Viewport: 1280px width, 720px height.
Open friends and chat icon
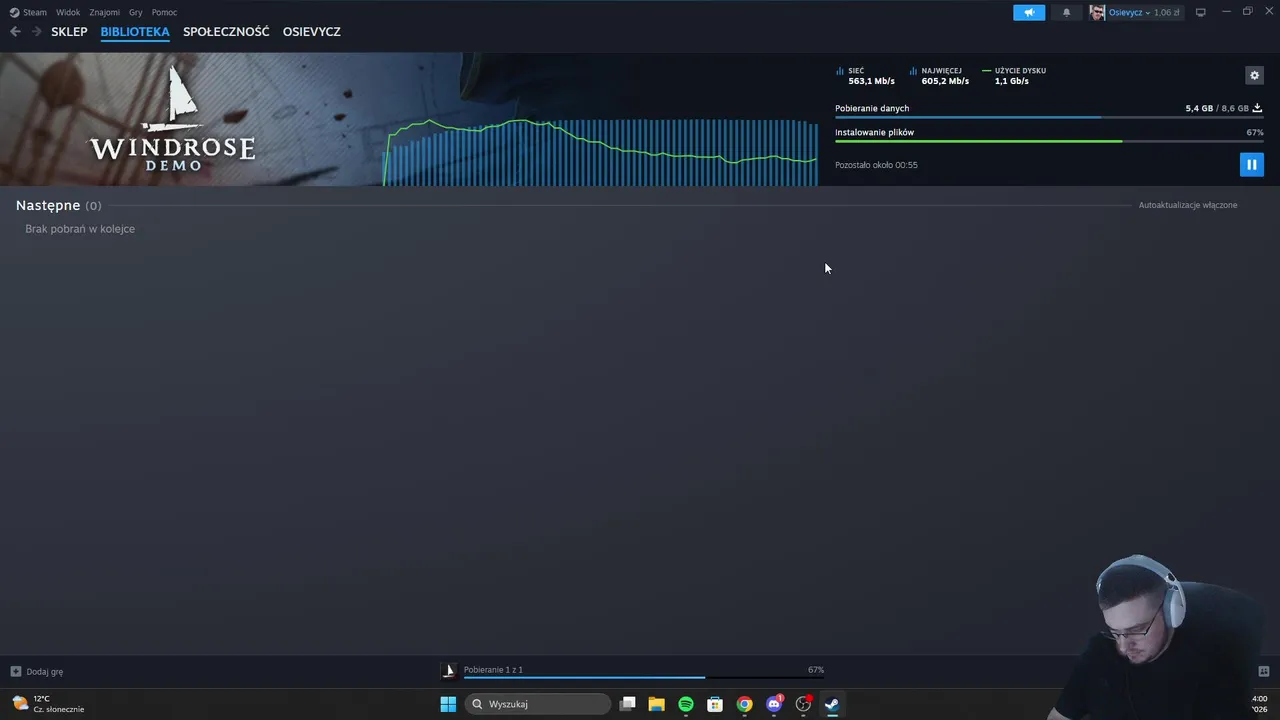click(x=1263, y=671)
